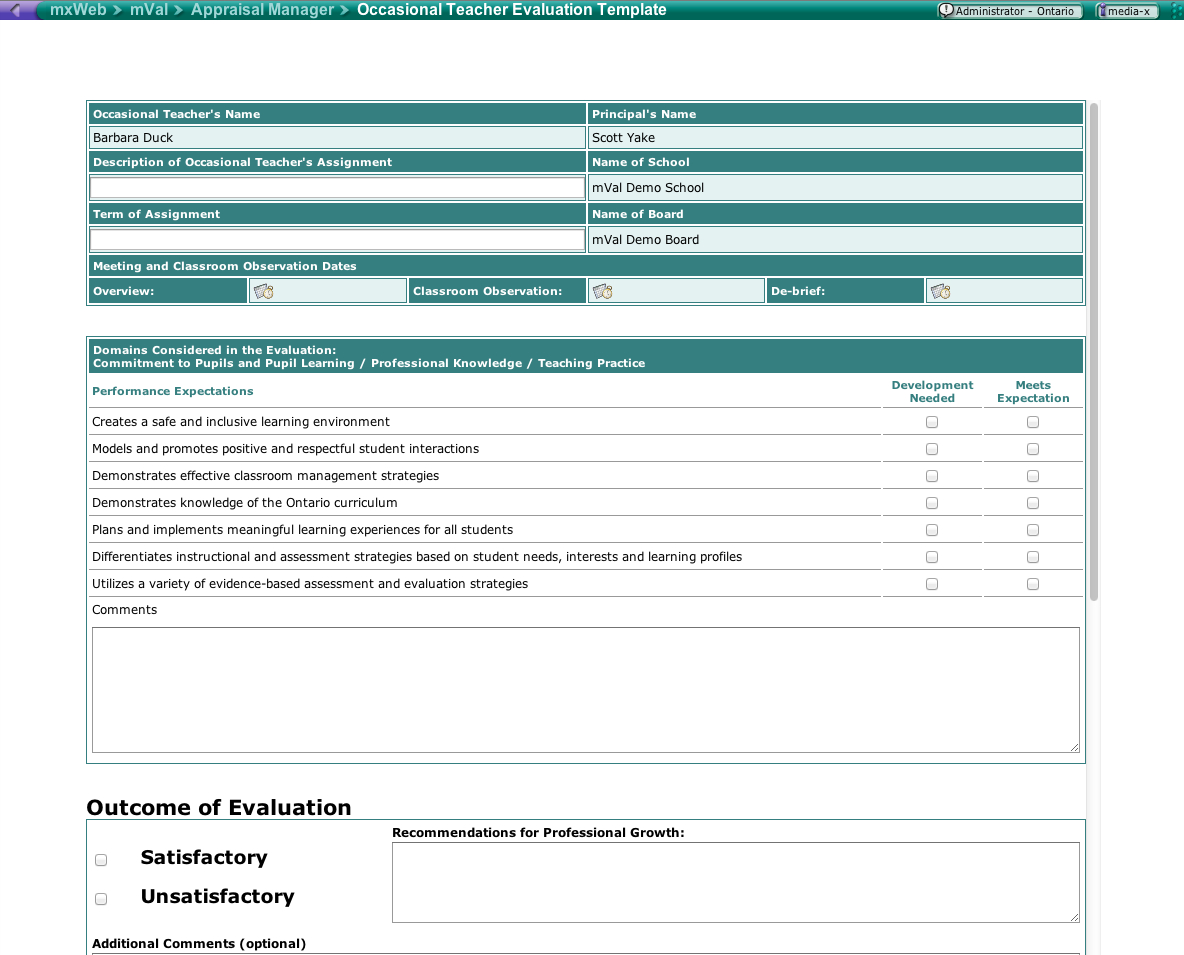This screenshot has height=955, width=1184.
Task: Check Meets Expectation for classroom management strategies
Action: pos(1033,476)
